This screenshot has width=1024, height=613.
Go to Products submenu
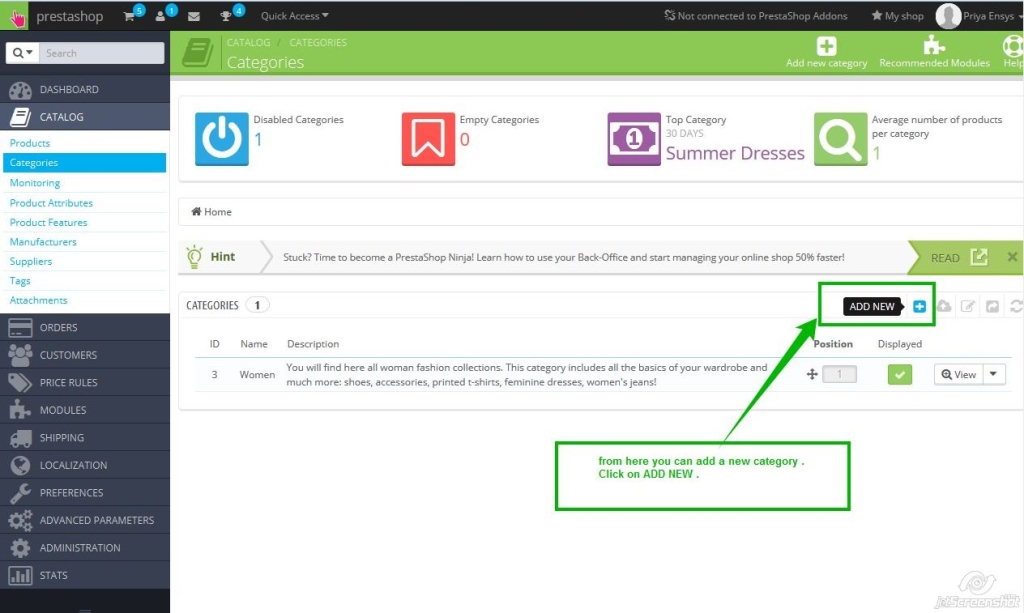click(29, 143)
